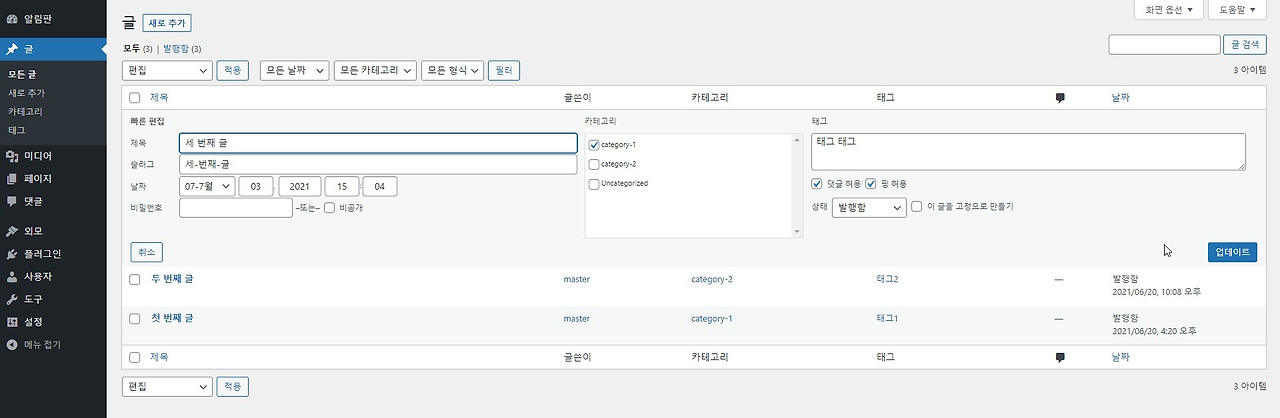
Task: Open 댓글 menu icon
Action: tap(12, 201)
